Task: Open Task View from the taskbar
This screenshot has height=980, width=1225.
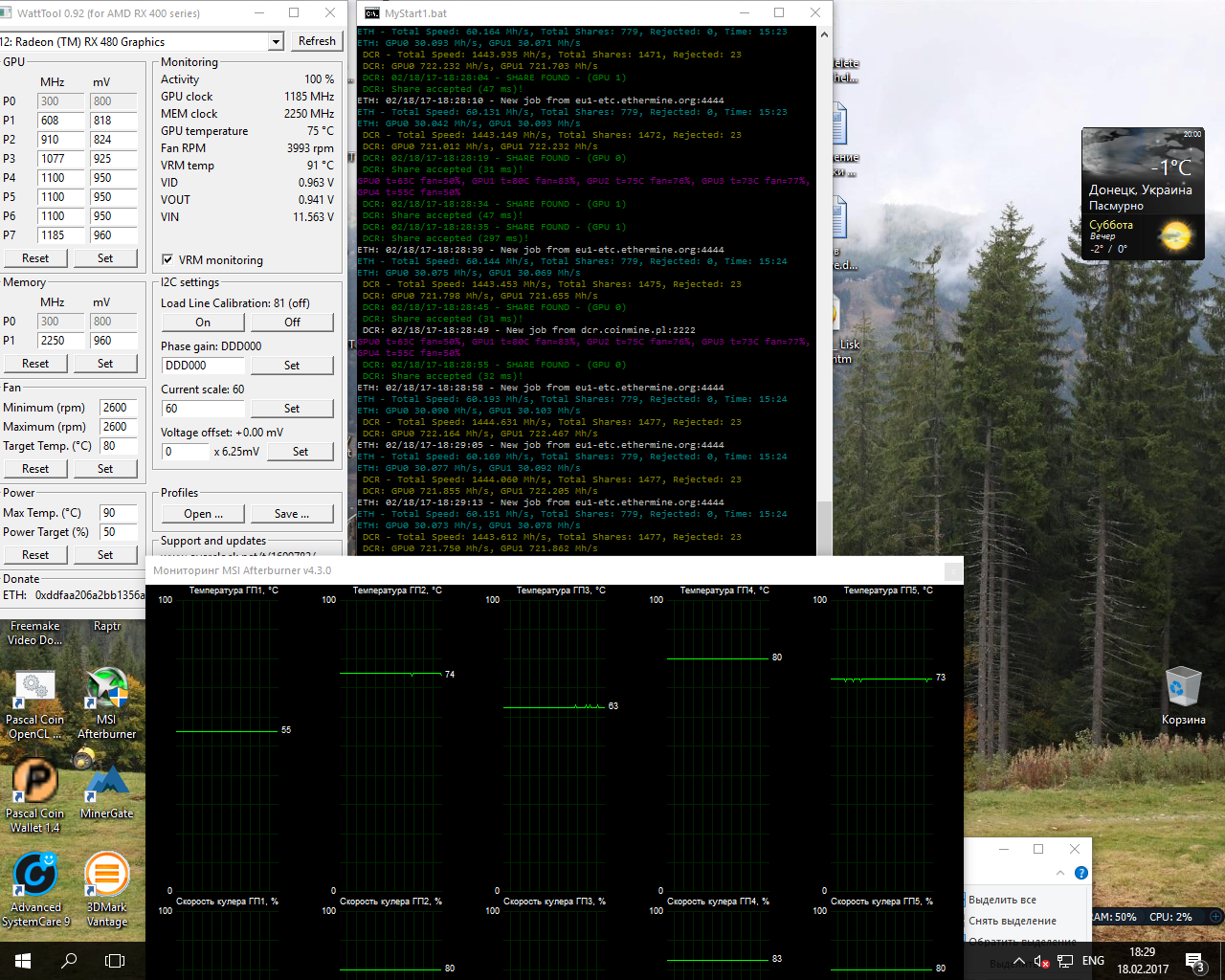Action: (115, 960)
